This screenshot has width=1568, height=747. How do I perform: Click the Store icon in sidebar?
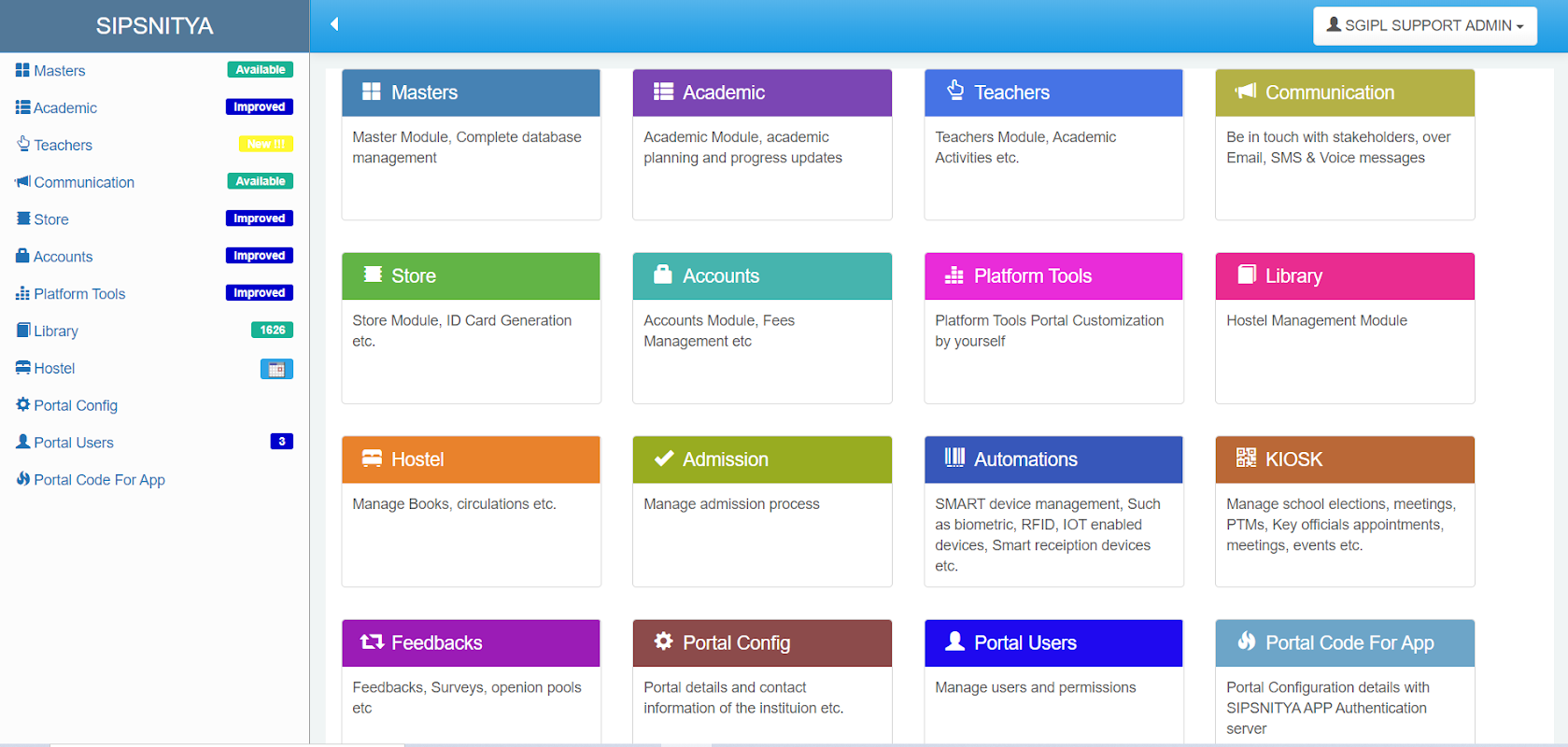[23, 218]
